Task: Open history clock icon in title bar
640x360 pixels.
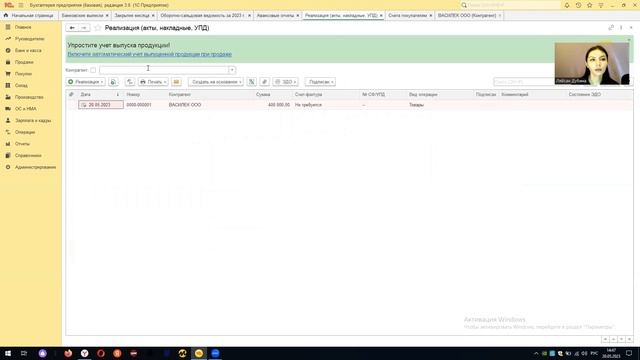Action: click(578, 5)
